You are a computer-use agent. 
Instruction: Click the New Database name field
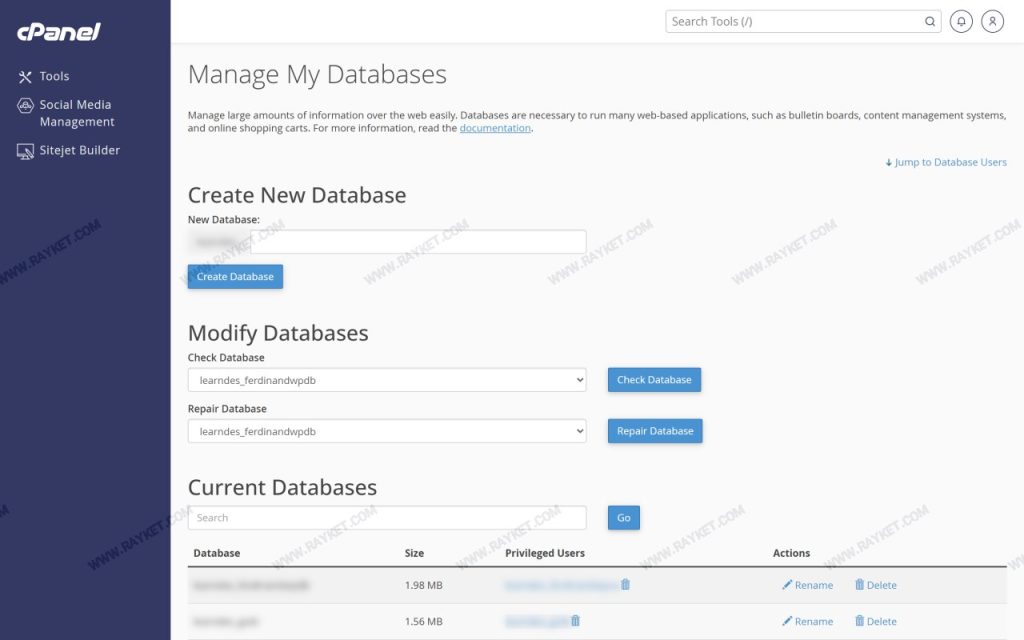point(418,242)
